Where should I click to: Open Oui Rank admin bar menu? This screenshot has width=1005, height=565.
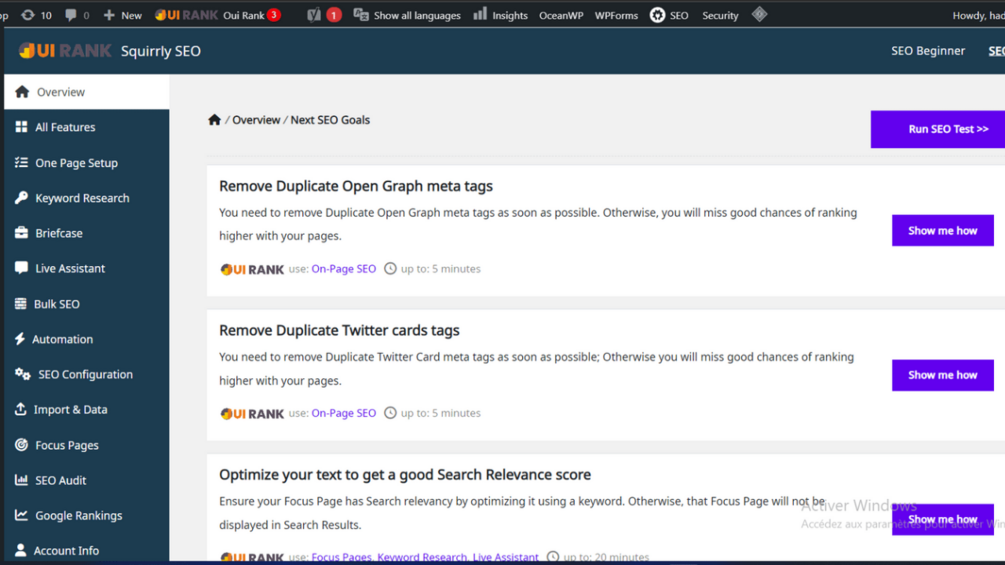tap(218, 15)
